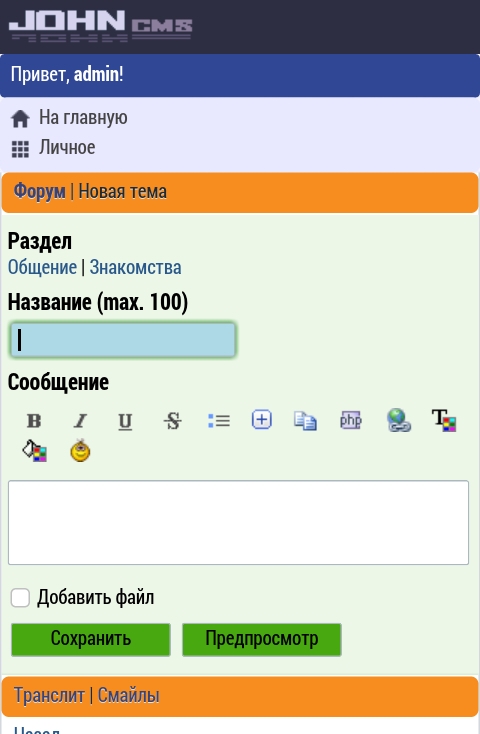Insert a quote with the pages icon

click(305, 420)
